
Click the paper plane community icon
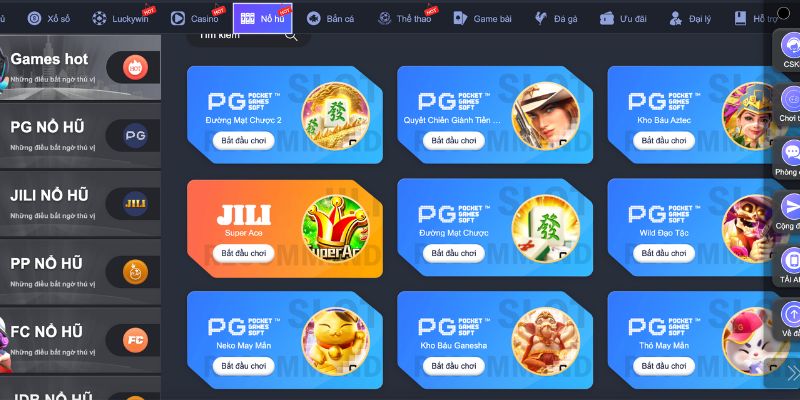tap(790, 207)
